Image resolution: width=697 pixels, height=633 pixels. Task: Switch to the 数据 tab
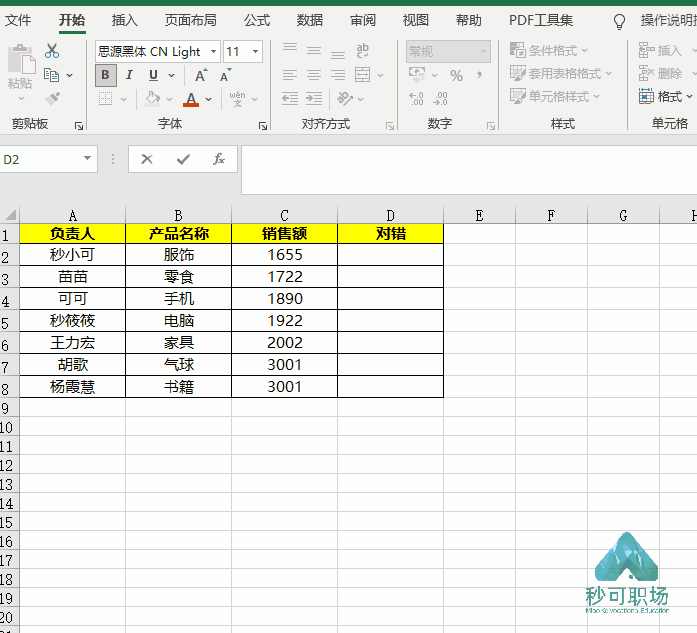(310, 20)
